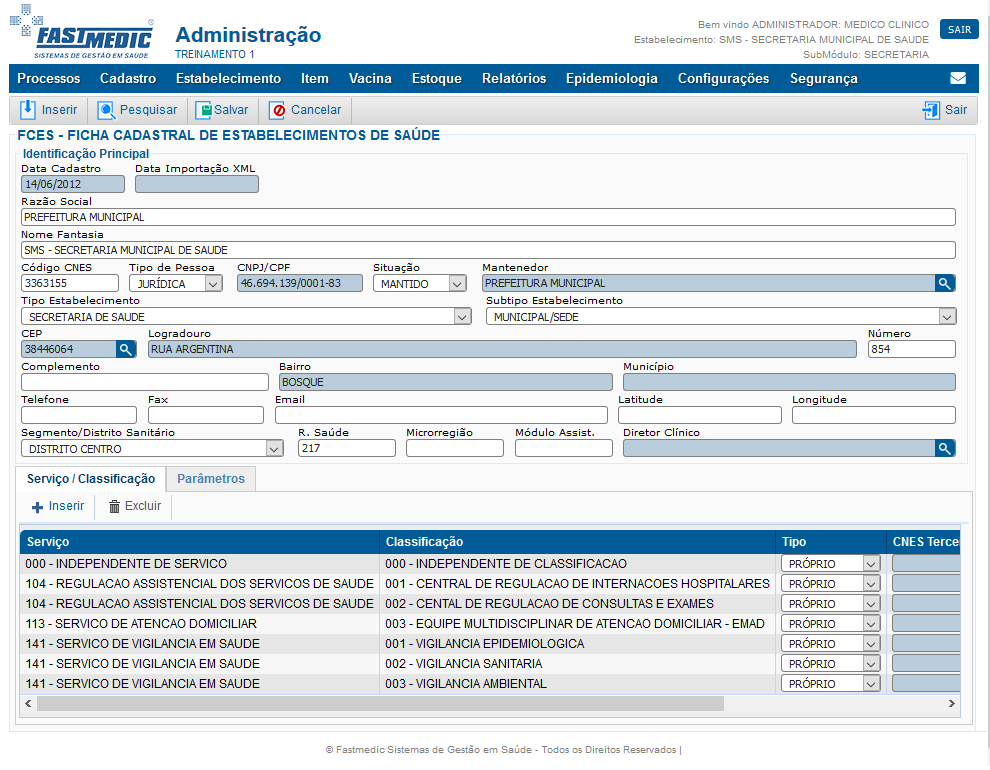Click into the Email field
990x770 pixels.
441,415
